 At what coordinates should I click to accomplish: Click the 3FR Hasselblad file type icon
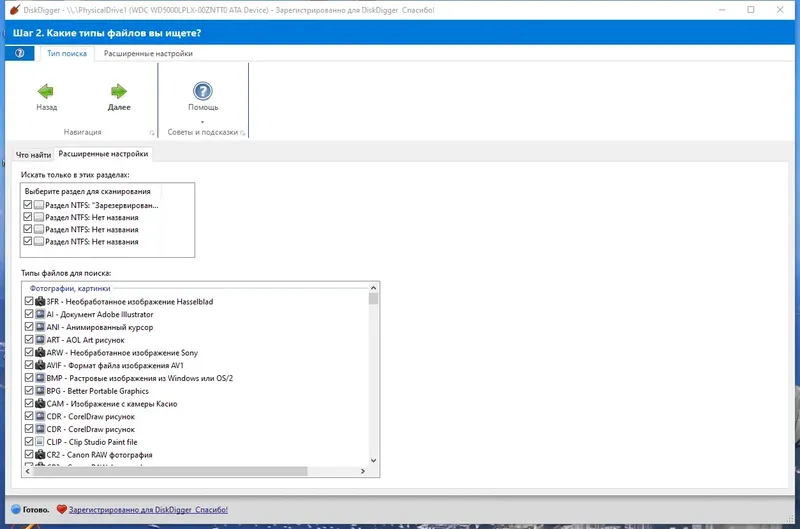tap(40, 301)
